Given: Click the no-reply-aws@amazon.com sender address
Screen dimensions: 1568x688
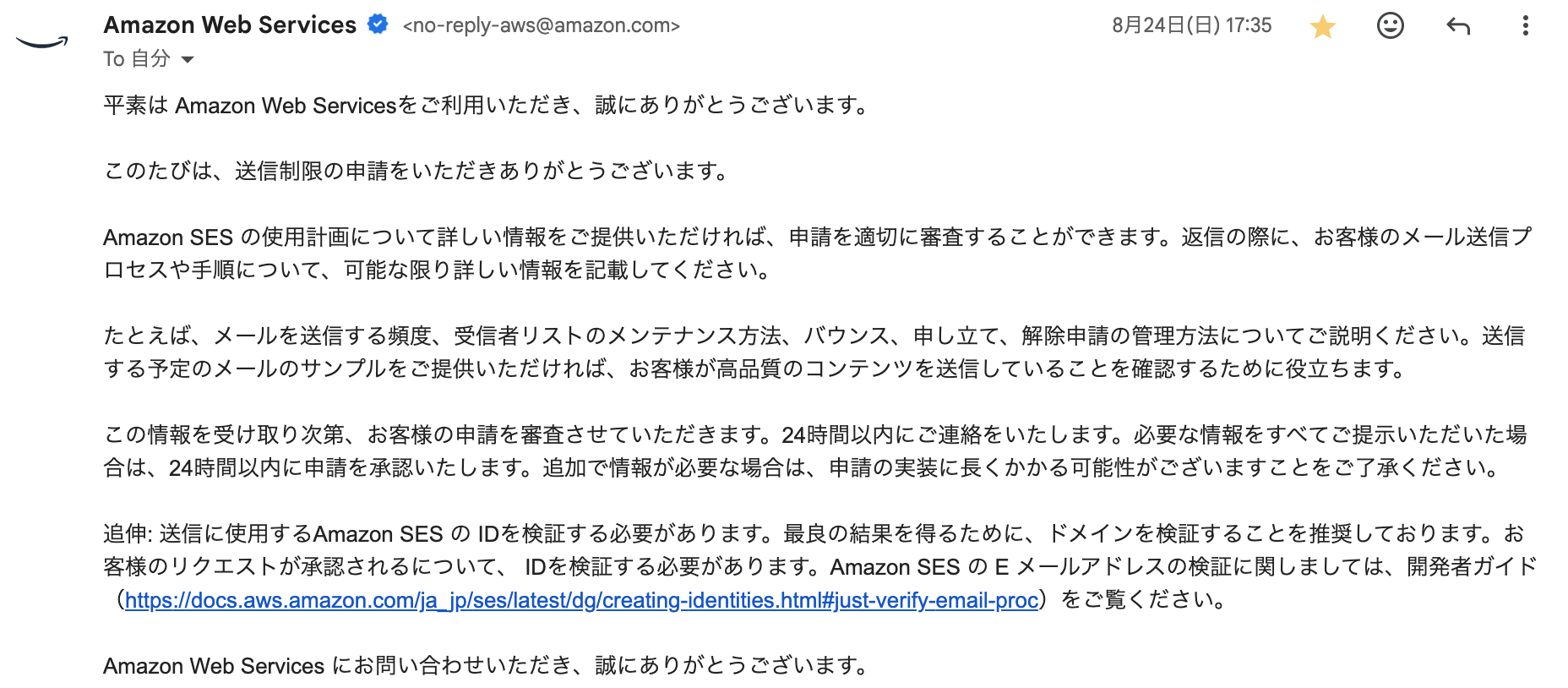Looking at the screenshot, I should [x=541, y=26].
